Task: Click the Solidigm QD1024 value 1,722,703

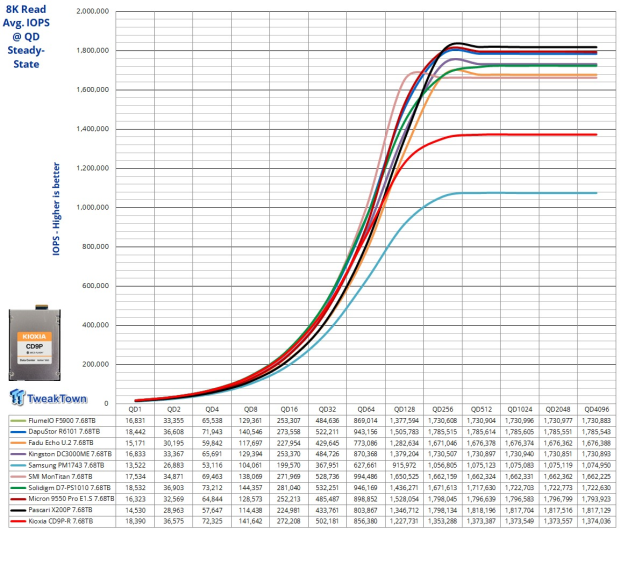Action: [520, 488]
